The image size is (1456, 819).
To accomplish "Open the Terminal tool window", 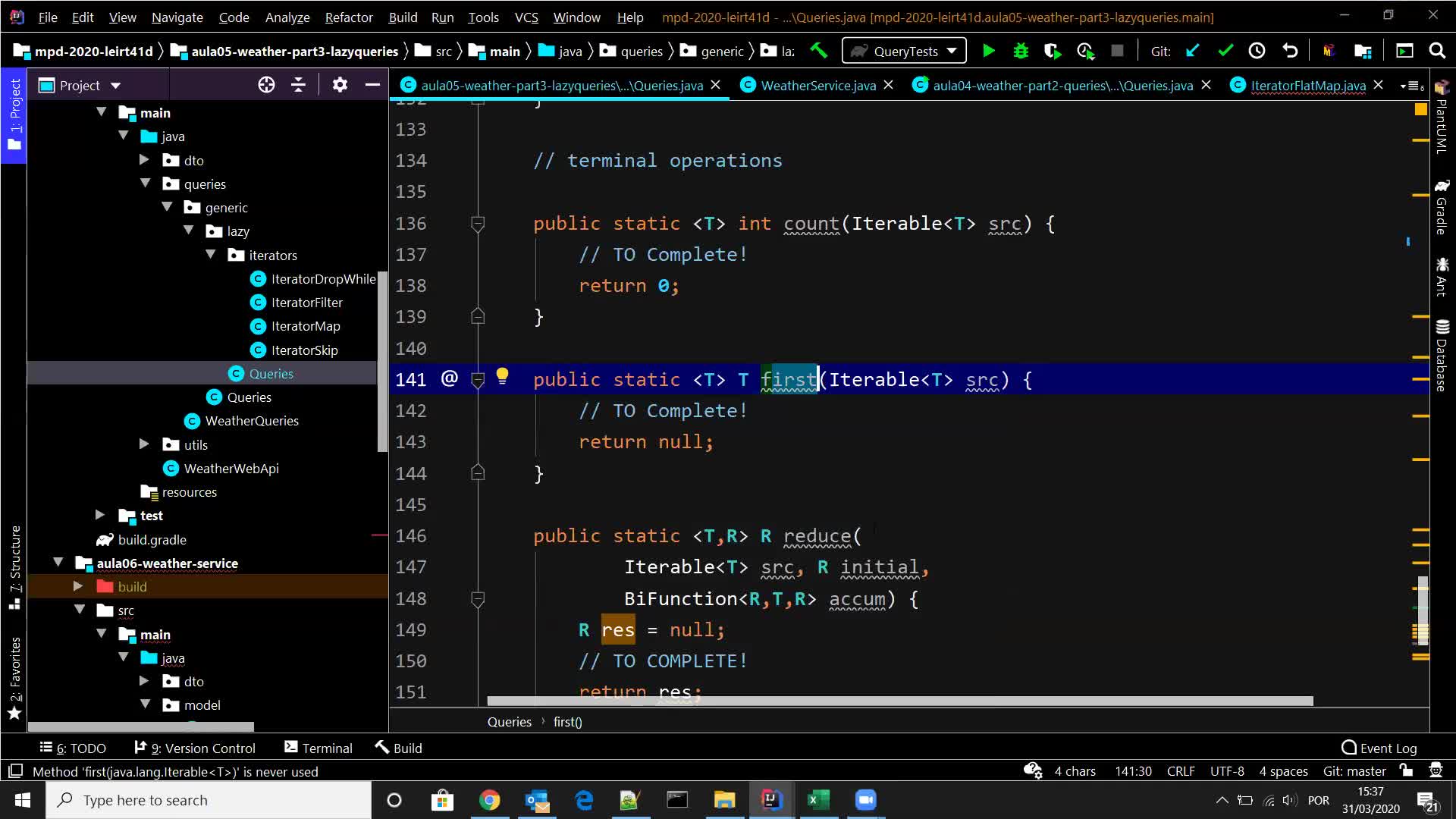I will coord(318,748).
